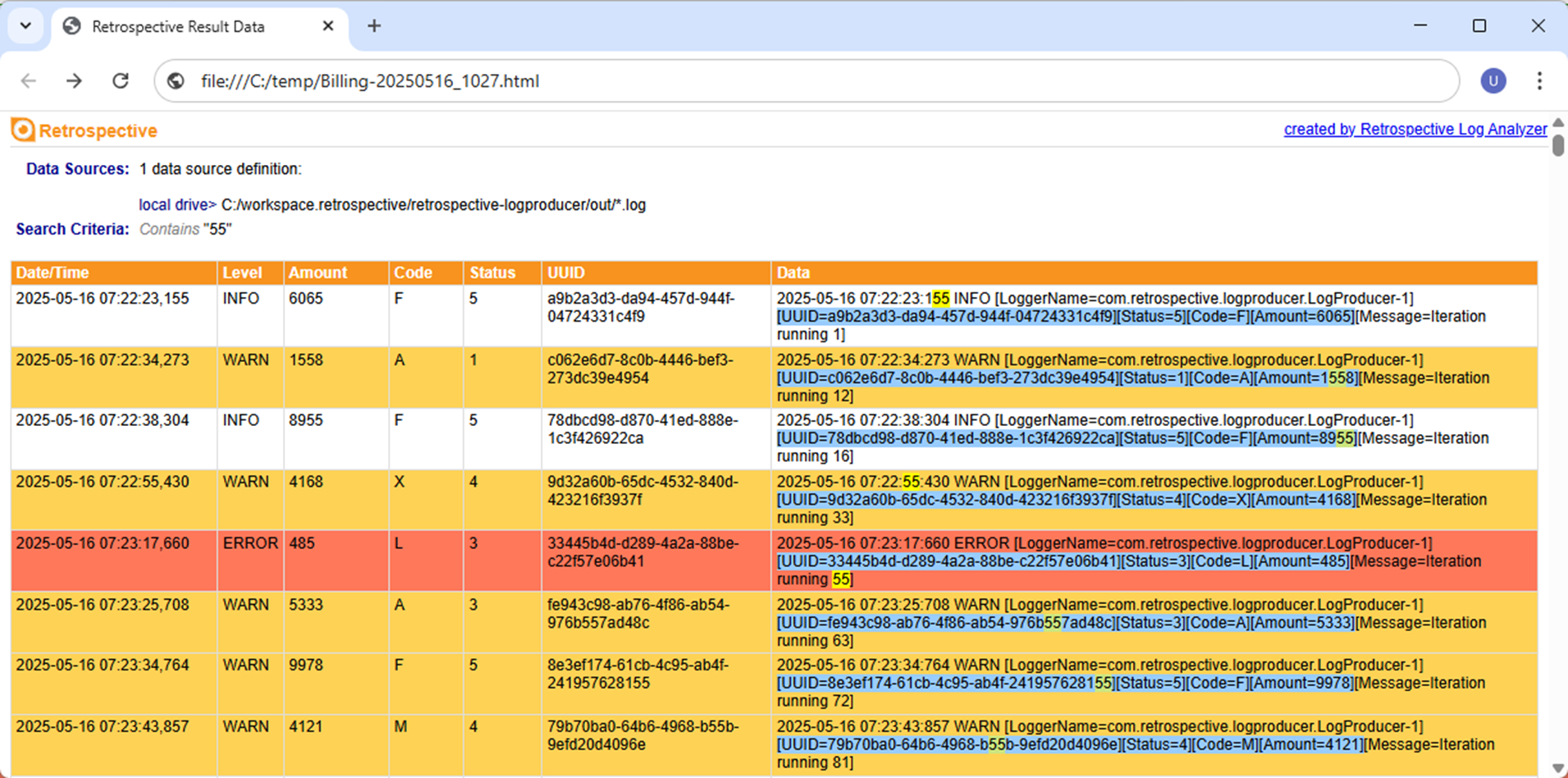Click the Data column header
1568x778 pixels.
tap(1154, 272)
